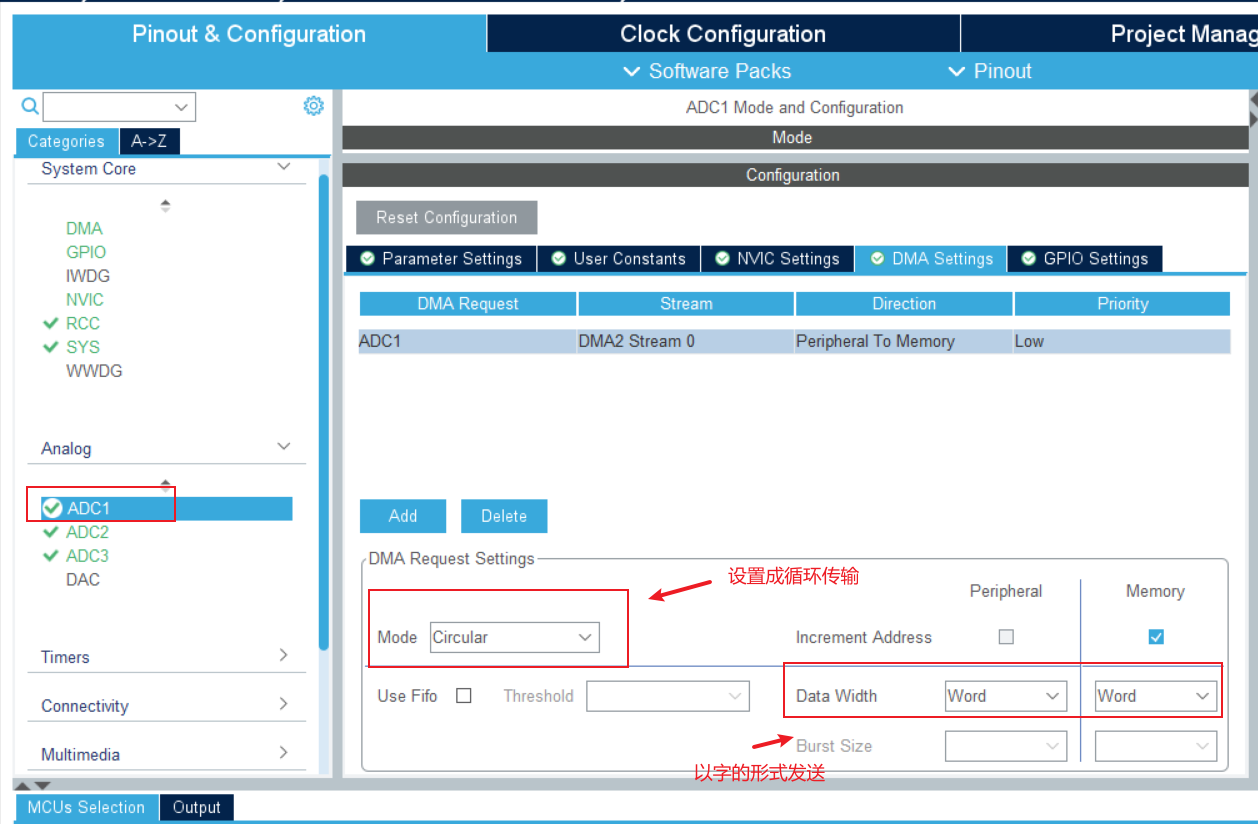Open the settings gear icon near search box
The height and width of the screenshot is (824, 1258).
pyautogui.click(x=313, y=105)
